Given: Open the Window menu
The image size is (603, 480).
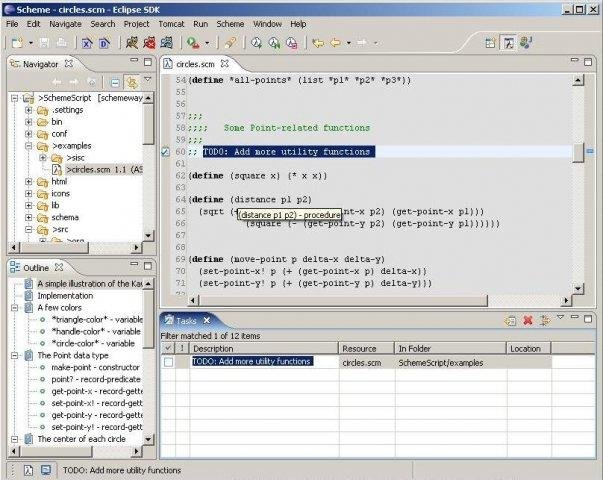Looking at the screenshot, I should (x=267, y=24).
